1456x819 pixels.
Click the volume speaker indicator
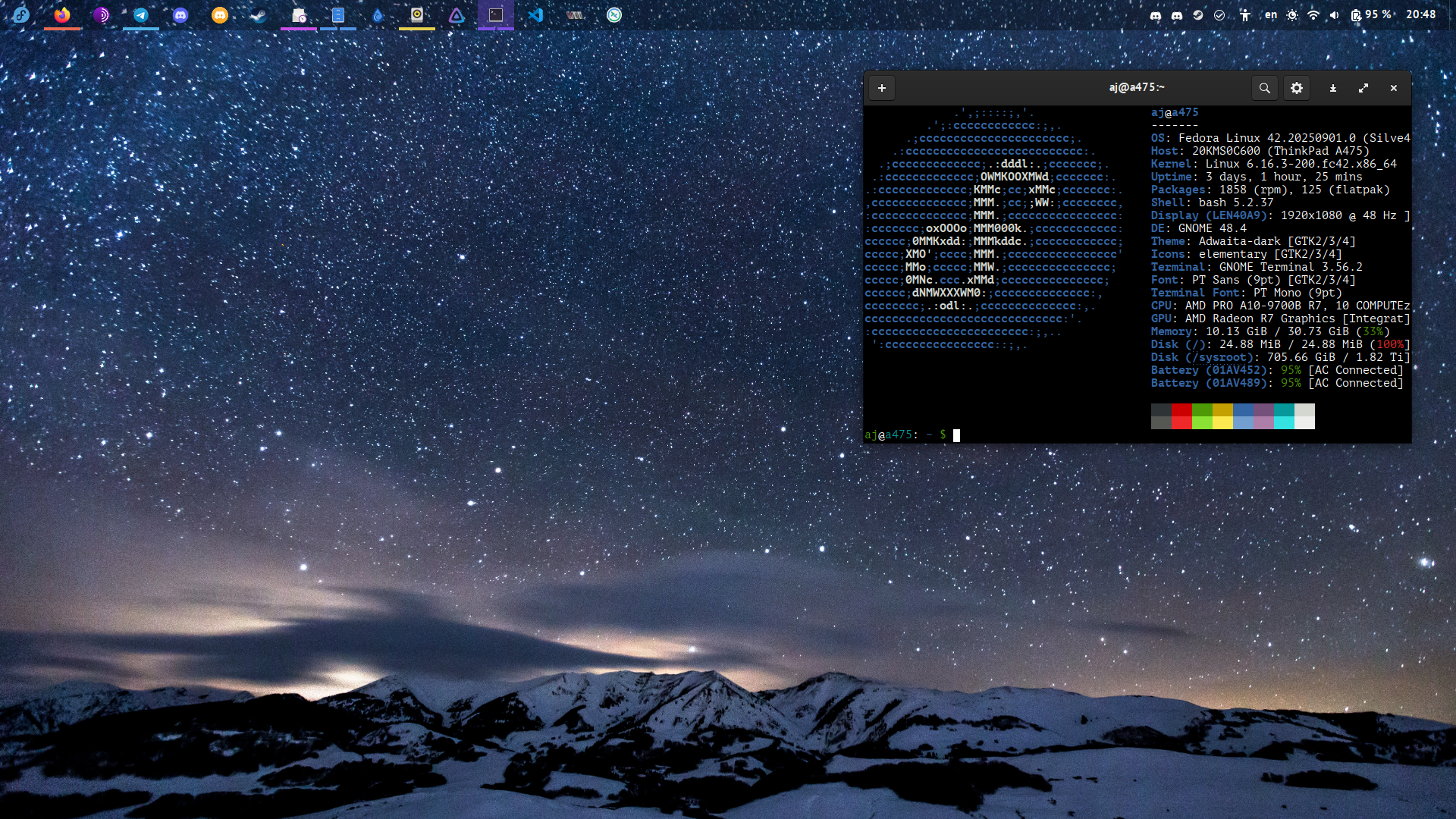(x=1335, y=14)
